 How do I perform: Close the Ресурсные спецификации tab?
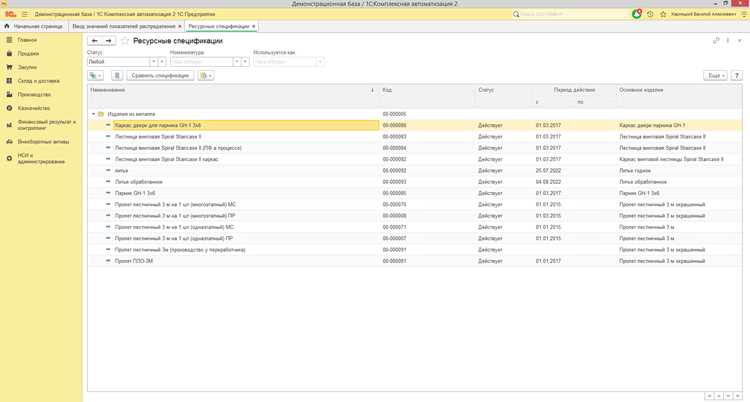[254, 26]
